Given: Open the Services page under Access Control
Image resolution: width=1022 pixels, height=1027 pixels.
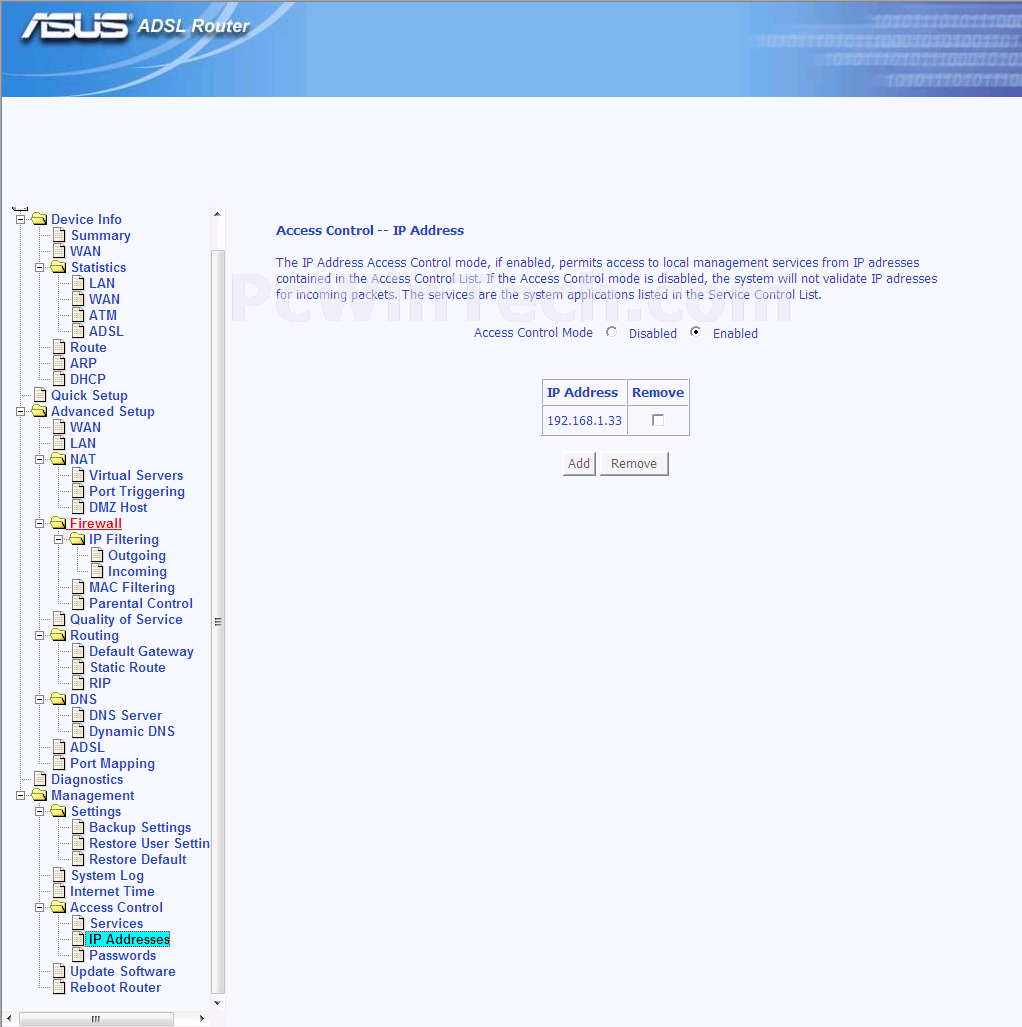Looking at the screenshot, I should [x=116, y=923].
